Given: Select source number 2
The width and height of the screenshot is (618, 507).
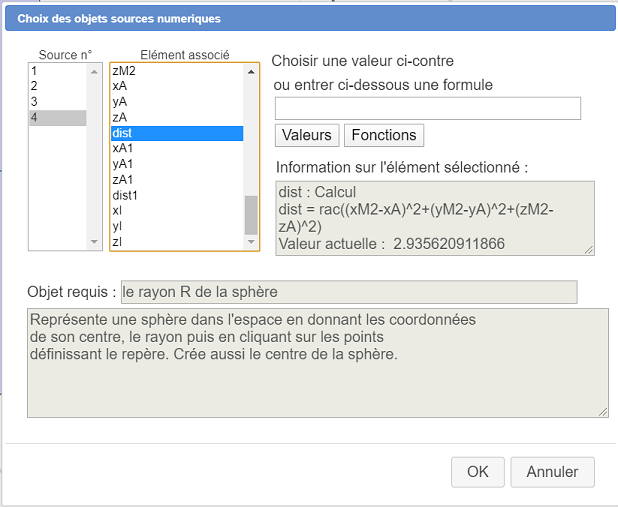Looking at the screenshot, I should (x=58, y=86).
